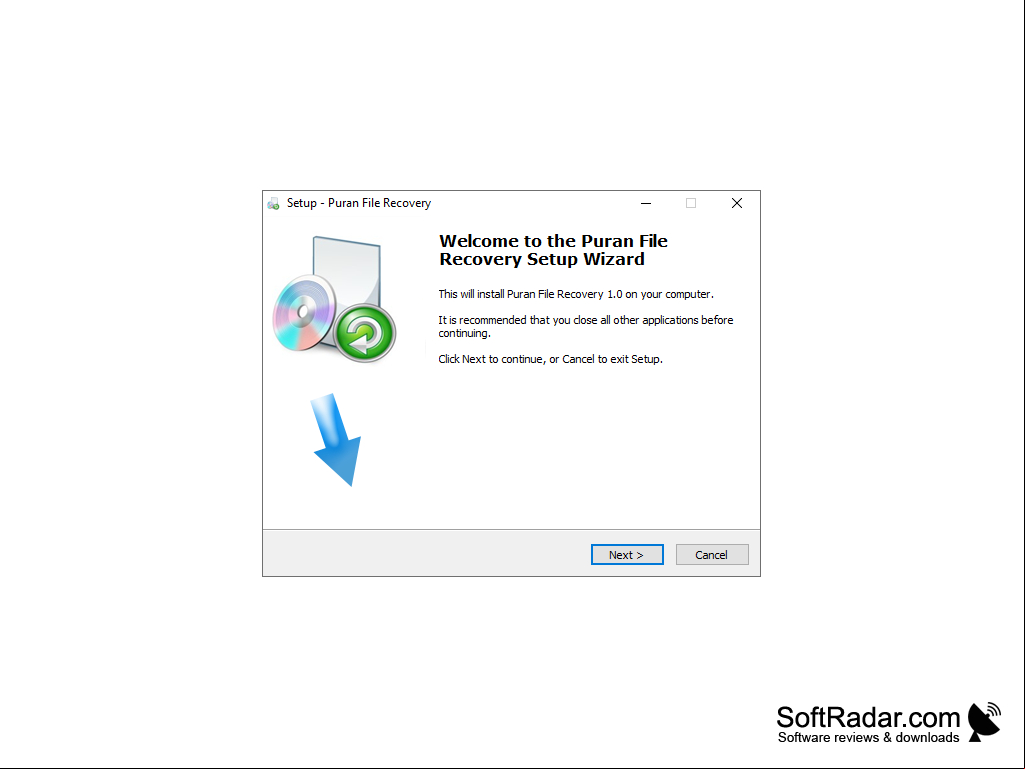The width and height of the screenshot is (1025, 769).
Task: Click the gray bottom panel beside Next
Action: point(425,553)
